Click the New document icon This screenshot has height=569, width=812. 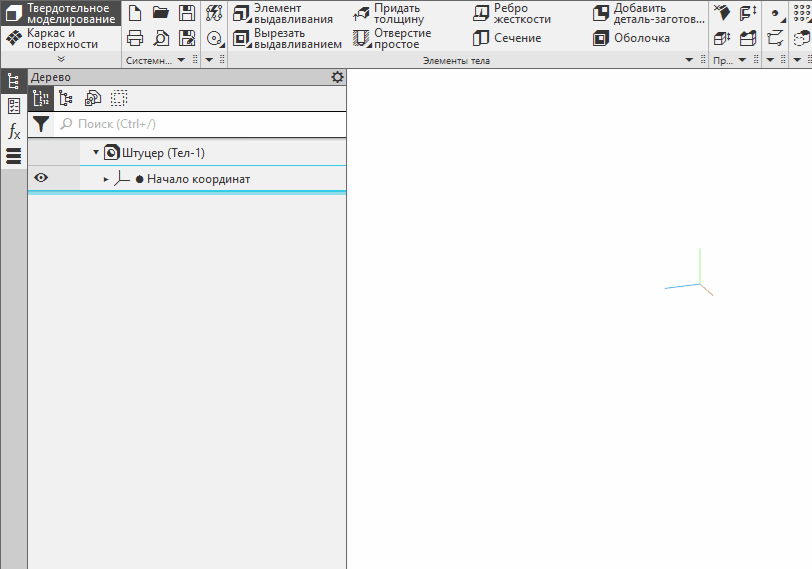[135, 13]
